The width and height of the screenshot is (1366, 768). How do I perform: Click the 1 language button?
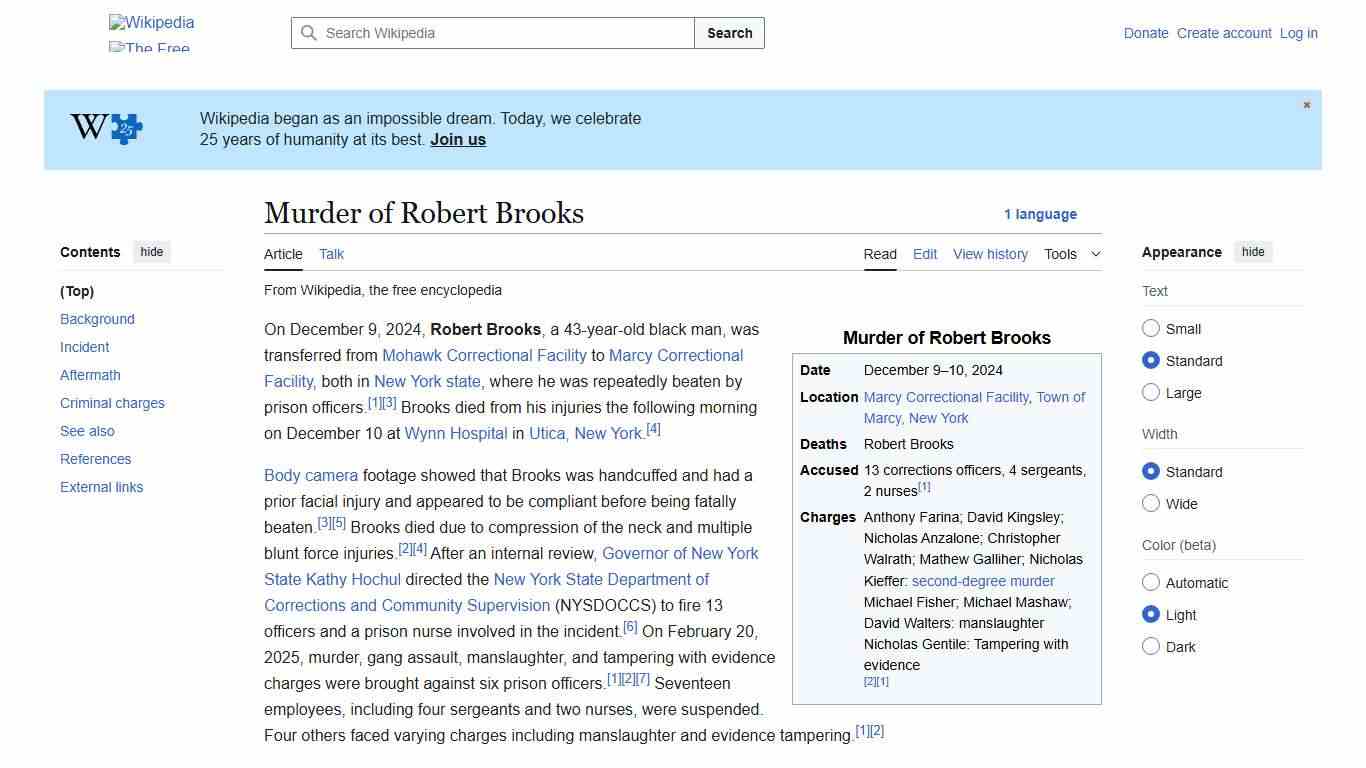[1041, 214]
